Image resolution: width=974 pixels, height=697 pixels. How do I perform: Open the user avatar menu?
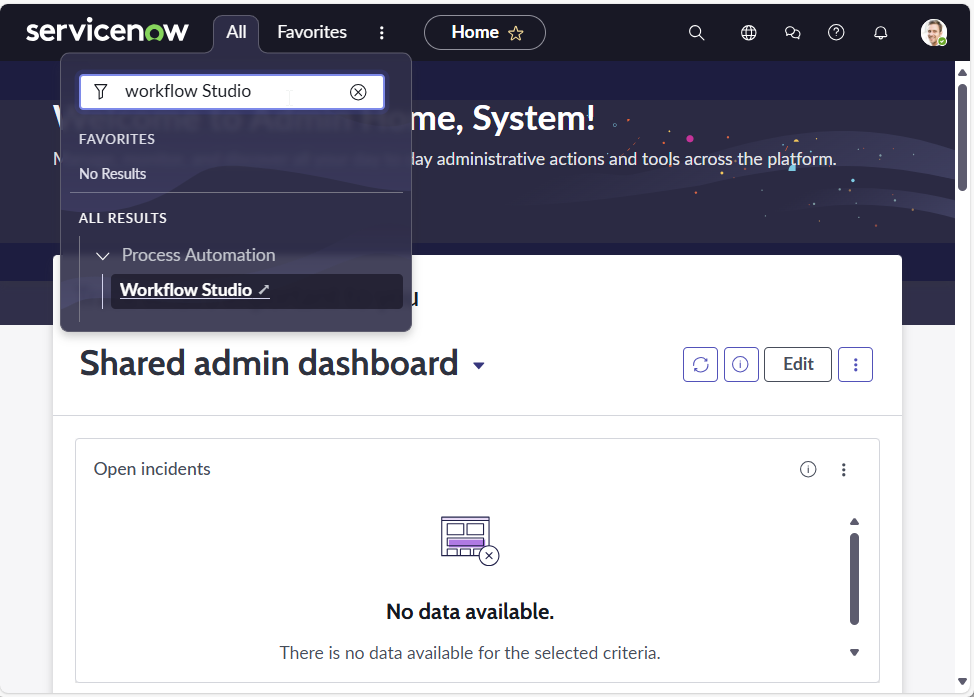click(934, 32)
